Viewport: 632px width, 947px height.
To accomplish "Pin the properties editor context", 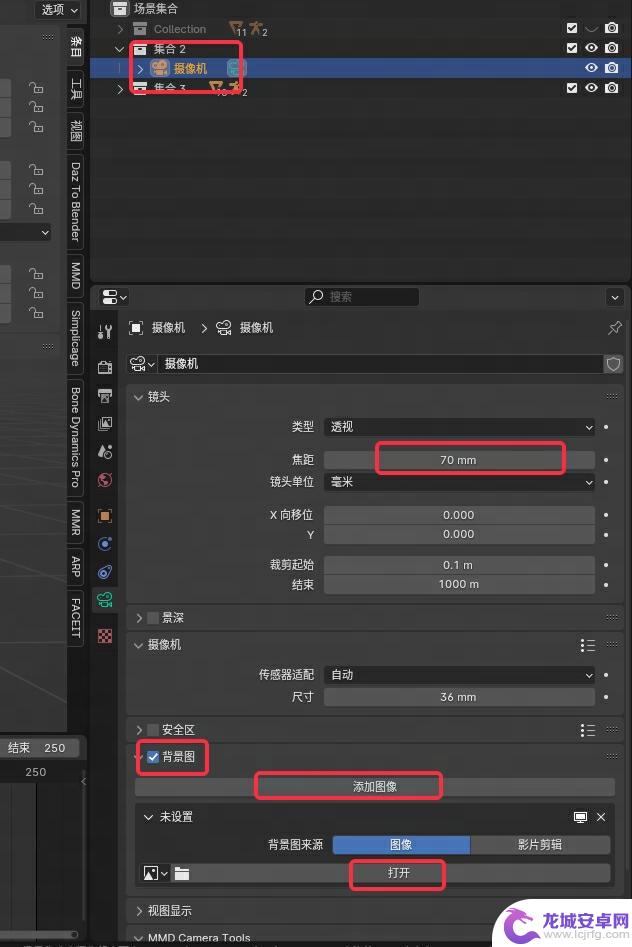I will pyautogui.click(x=614, y=328).
